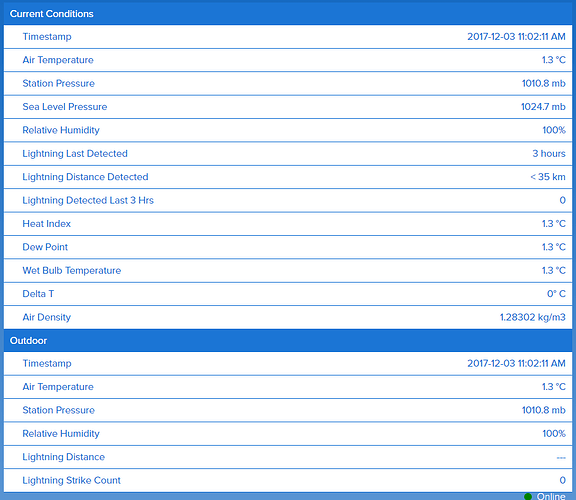Screen dimensions: 576x500
Task: Select the Current Conditions section header
Action: (288, 14)
